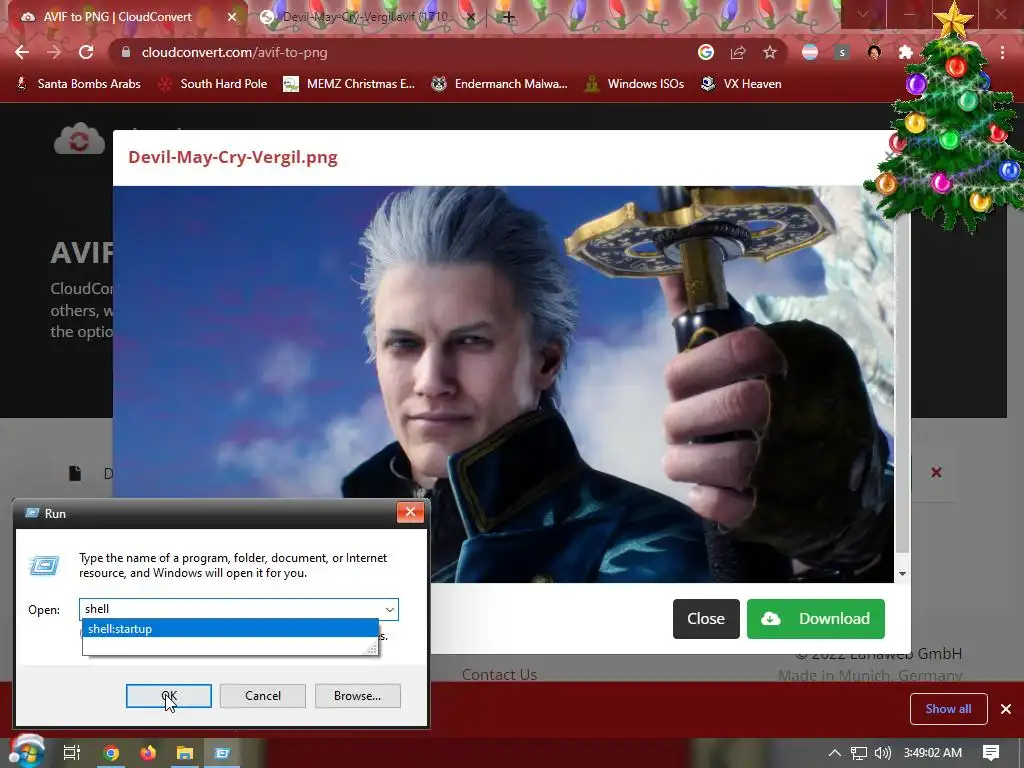
Task: Dismiss the downloads bar with X
Action: (x=1006, y=709)
